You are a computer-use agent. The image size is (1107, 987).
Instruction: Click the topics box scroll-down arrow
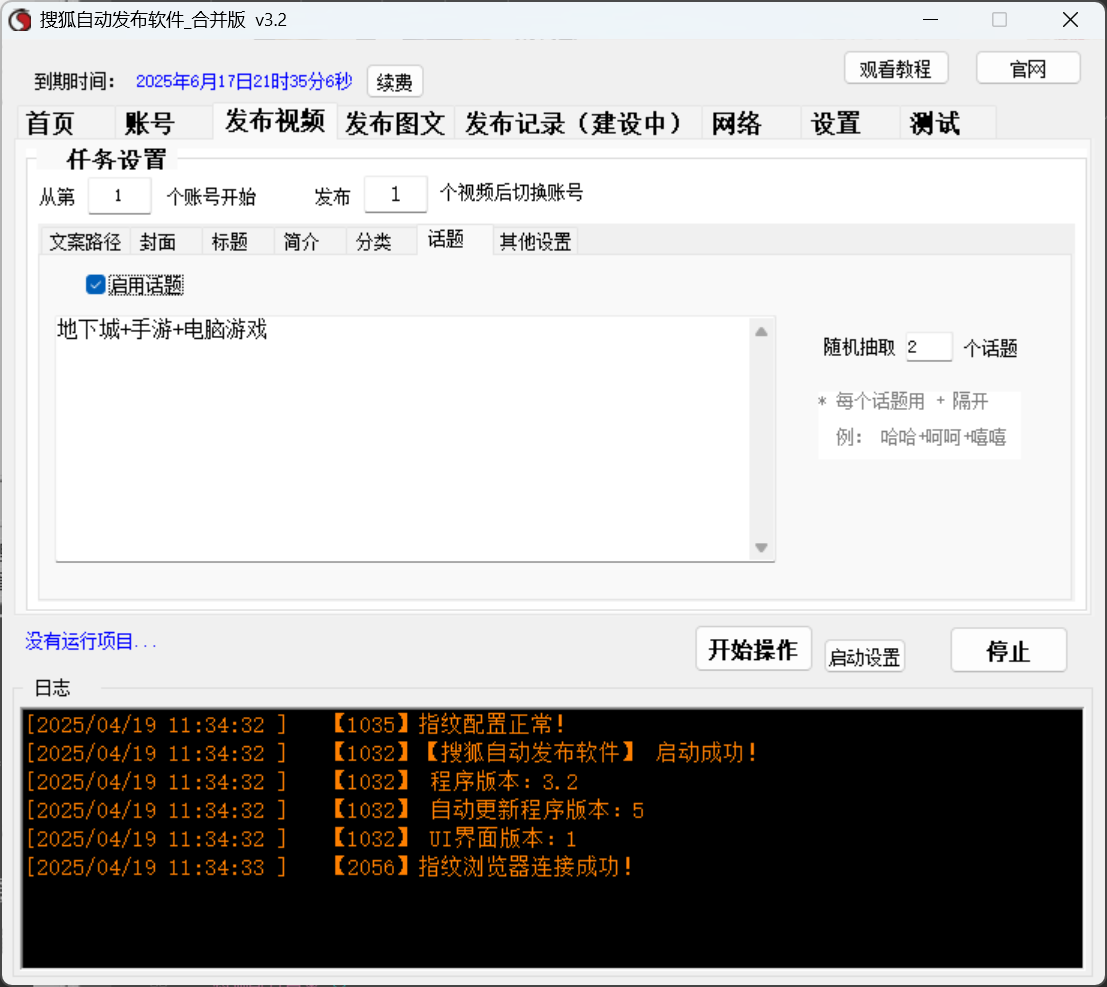point(761,548)
